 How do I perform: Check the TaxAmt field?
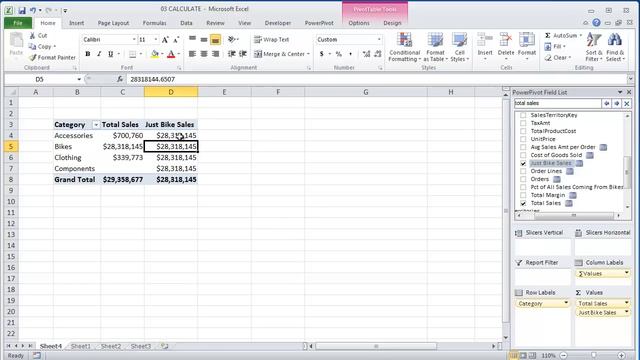point(523,123)
